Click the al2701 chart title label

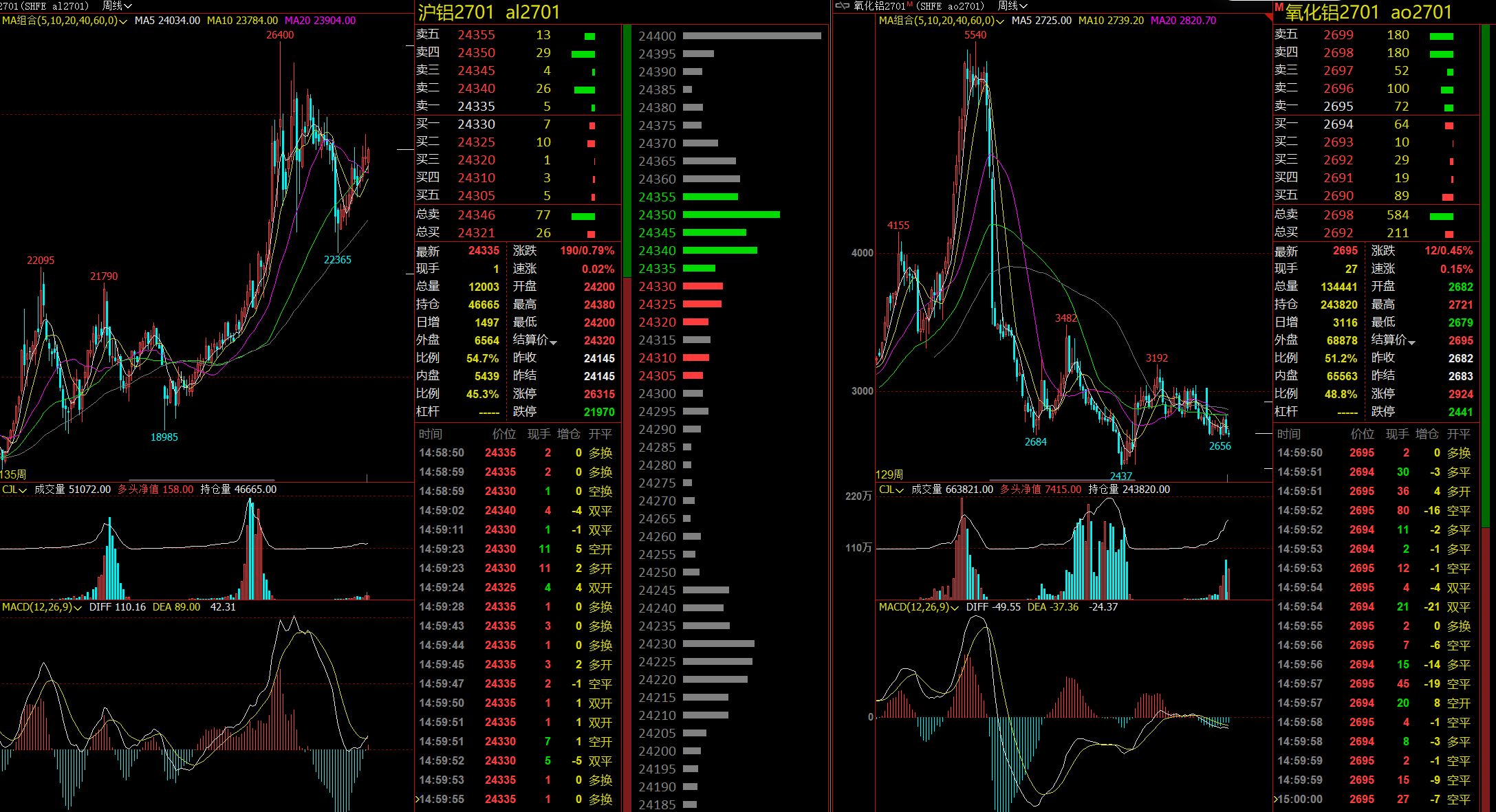tap(45, 6)
